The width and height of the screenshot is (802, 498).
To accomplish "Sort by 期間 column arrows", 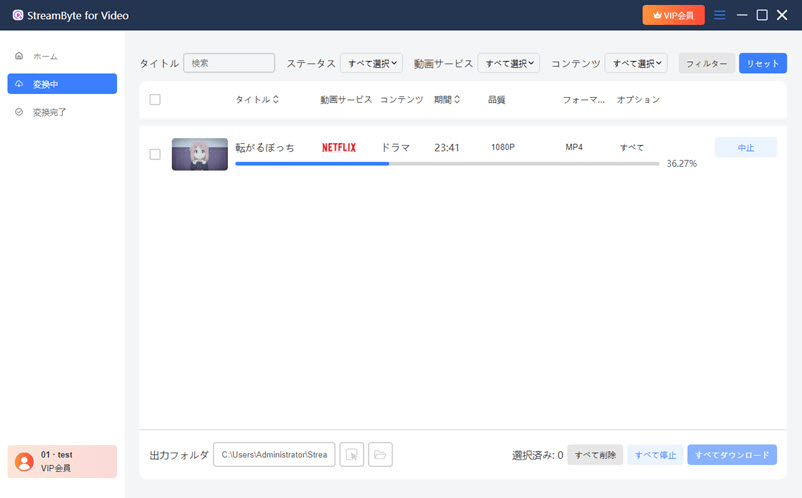I will click(458, 100).
